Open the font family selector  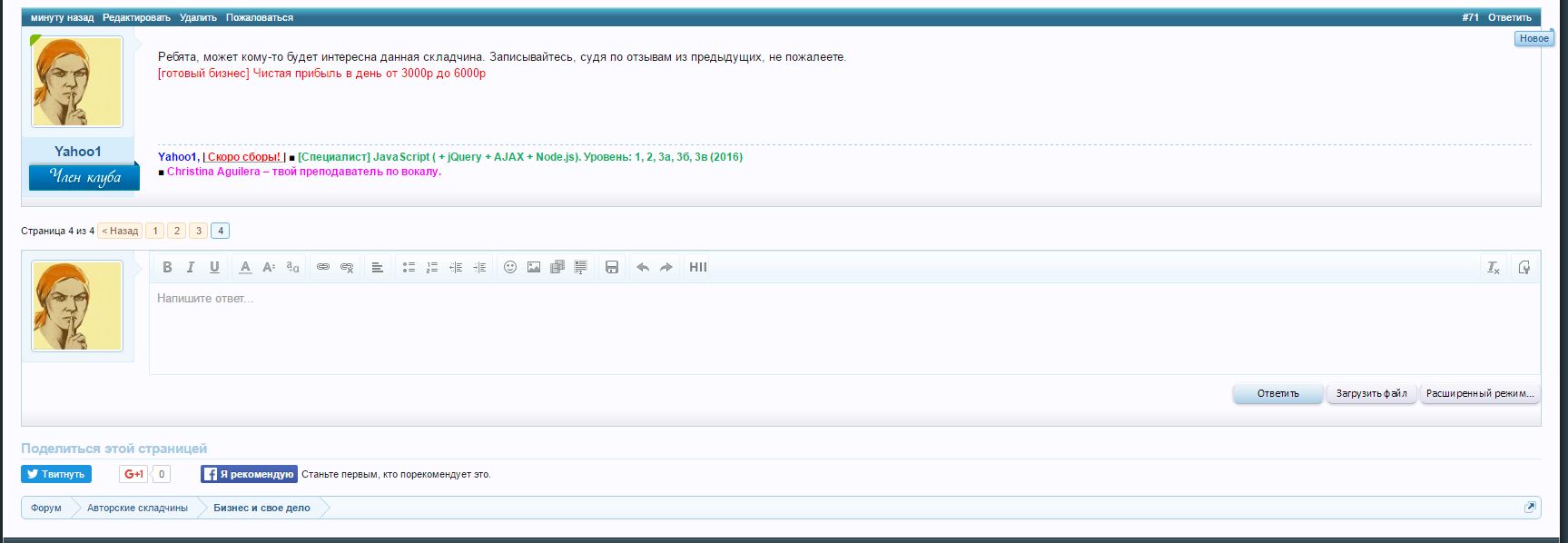pyautogui.click(x=292, y=267)
